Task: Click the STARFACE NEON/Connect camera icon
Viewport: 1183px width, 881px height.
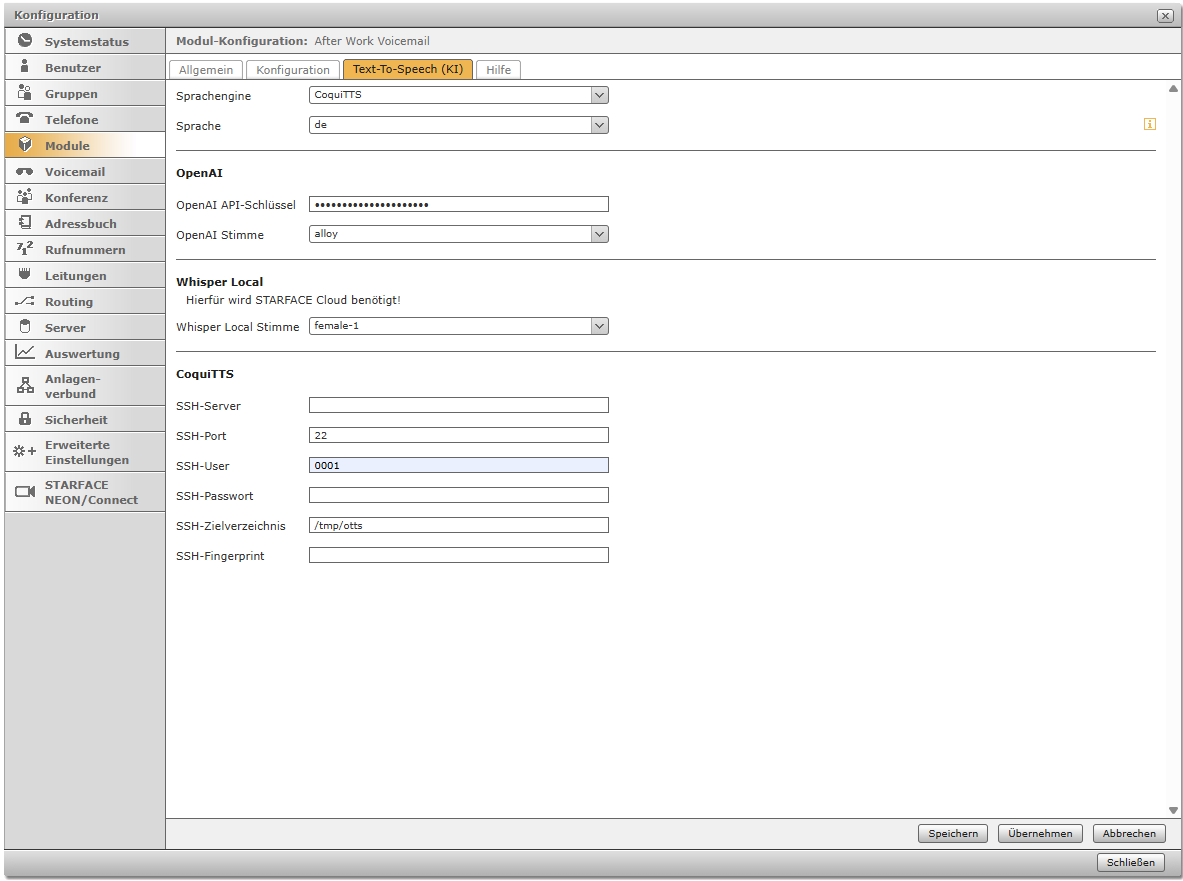Action: pos(25,492)
